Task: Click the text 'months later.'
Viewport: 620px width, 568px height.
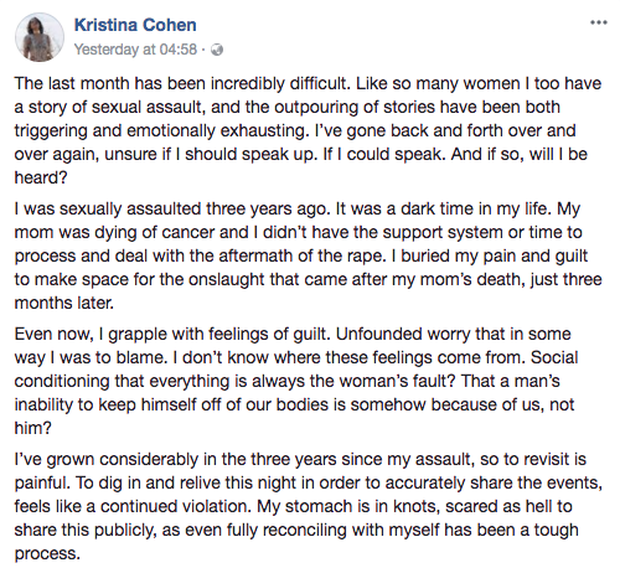Action: pos(64,303)
